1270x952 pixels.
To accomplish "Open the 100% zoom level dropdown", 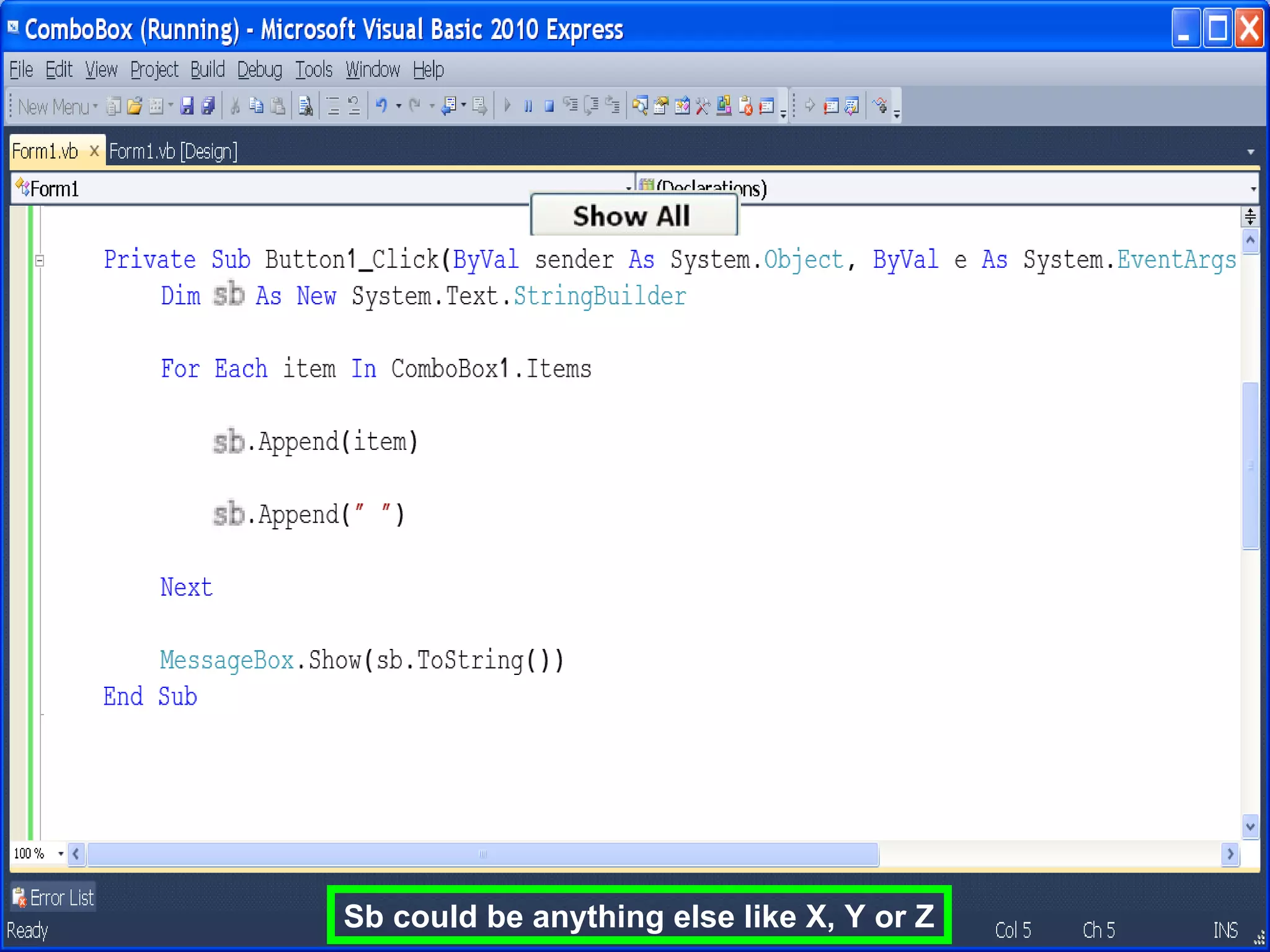I will pos(60,853).
